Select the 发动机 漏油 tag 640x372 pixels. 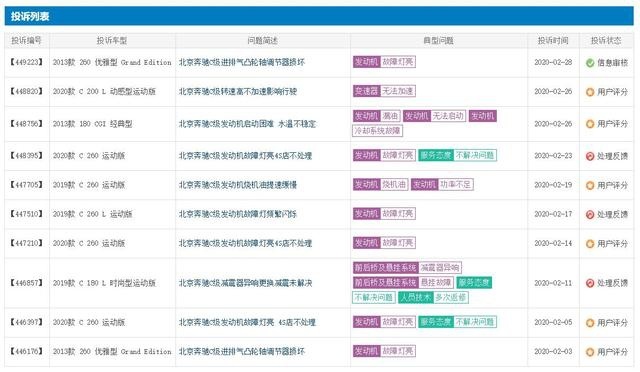point(377,116)
